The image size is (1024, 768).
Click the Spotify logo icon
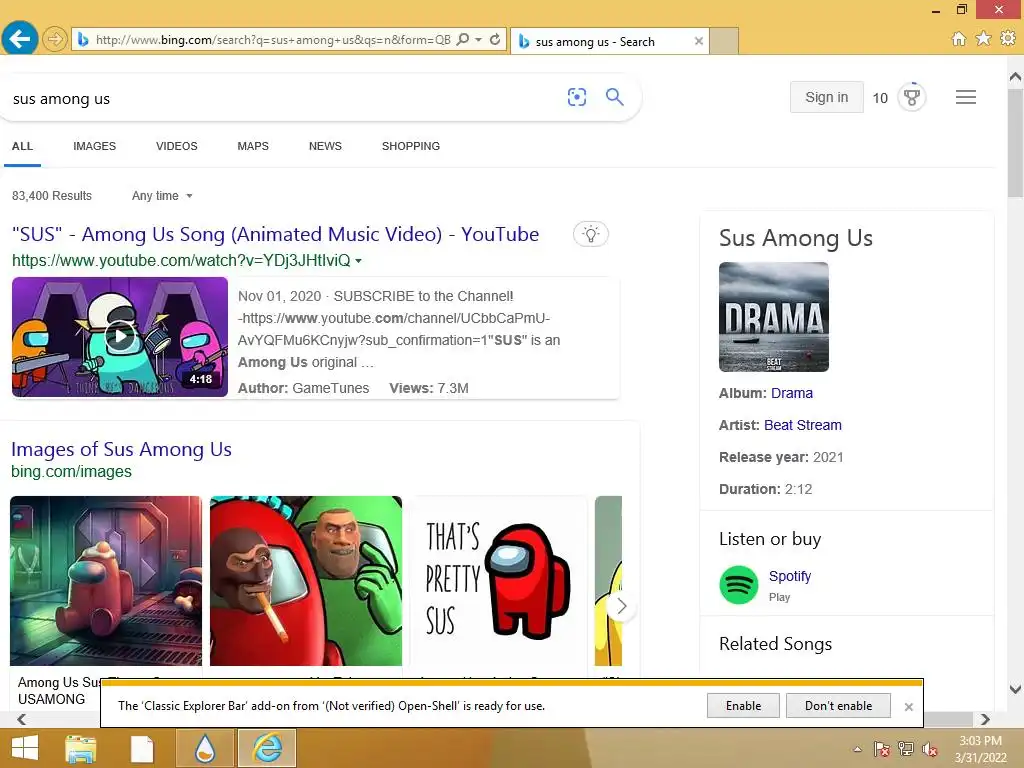[x=739, y=584]
